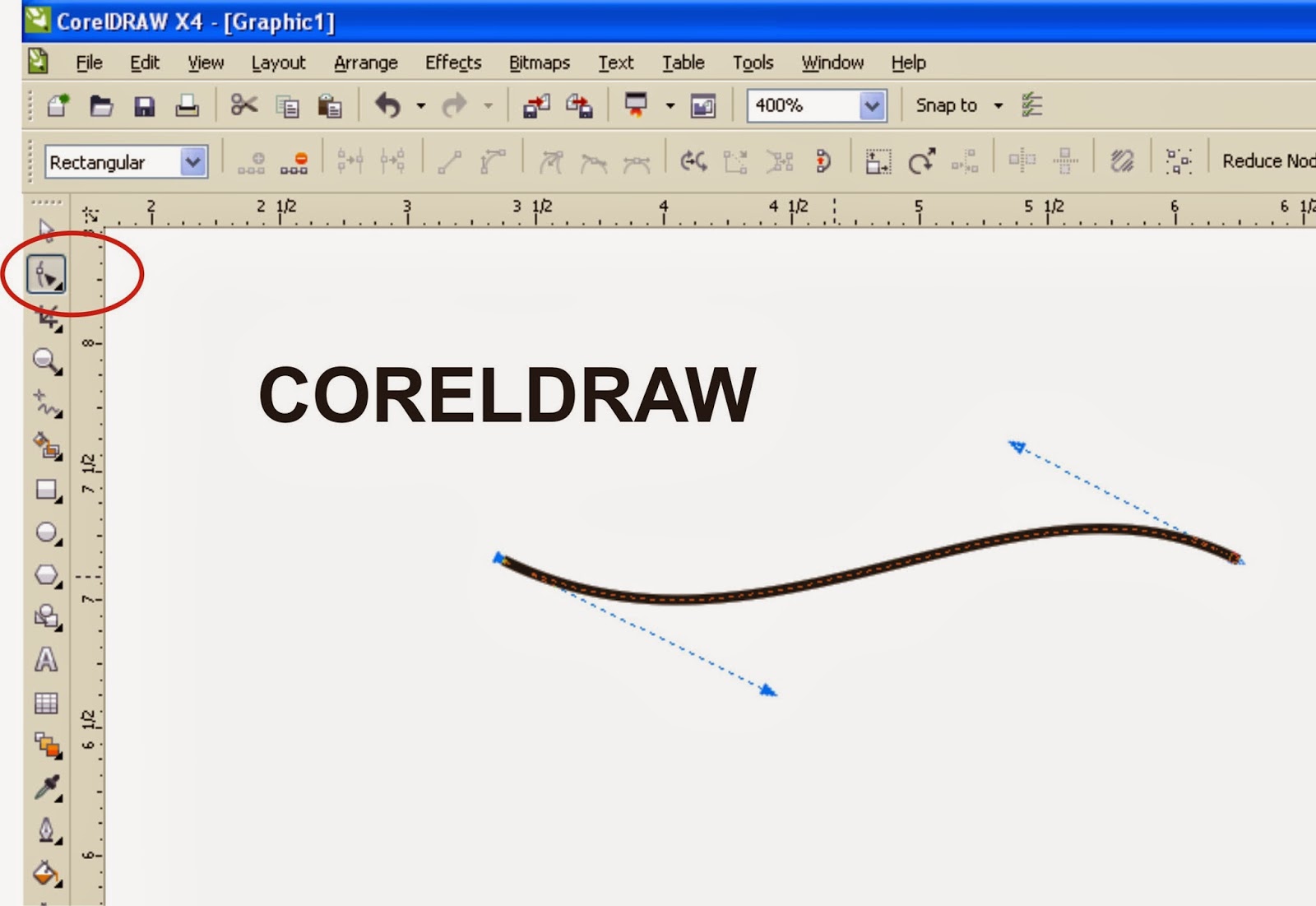Viewport: 1316px width, 906px height.
Task: Open the Rectangular selection mode dropdown
Action: (193, 162)
